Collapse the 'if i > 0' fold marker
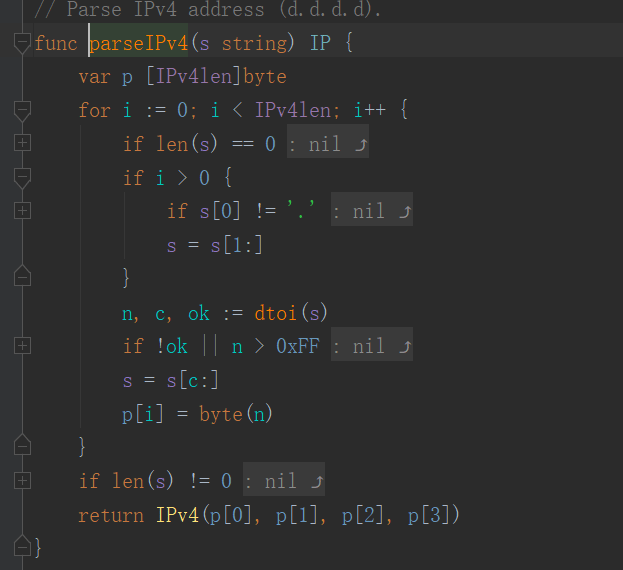Screen dimensions: 623x570 tap(22, 178)
